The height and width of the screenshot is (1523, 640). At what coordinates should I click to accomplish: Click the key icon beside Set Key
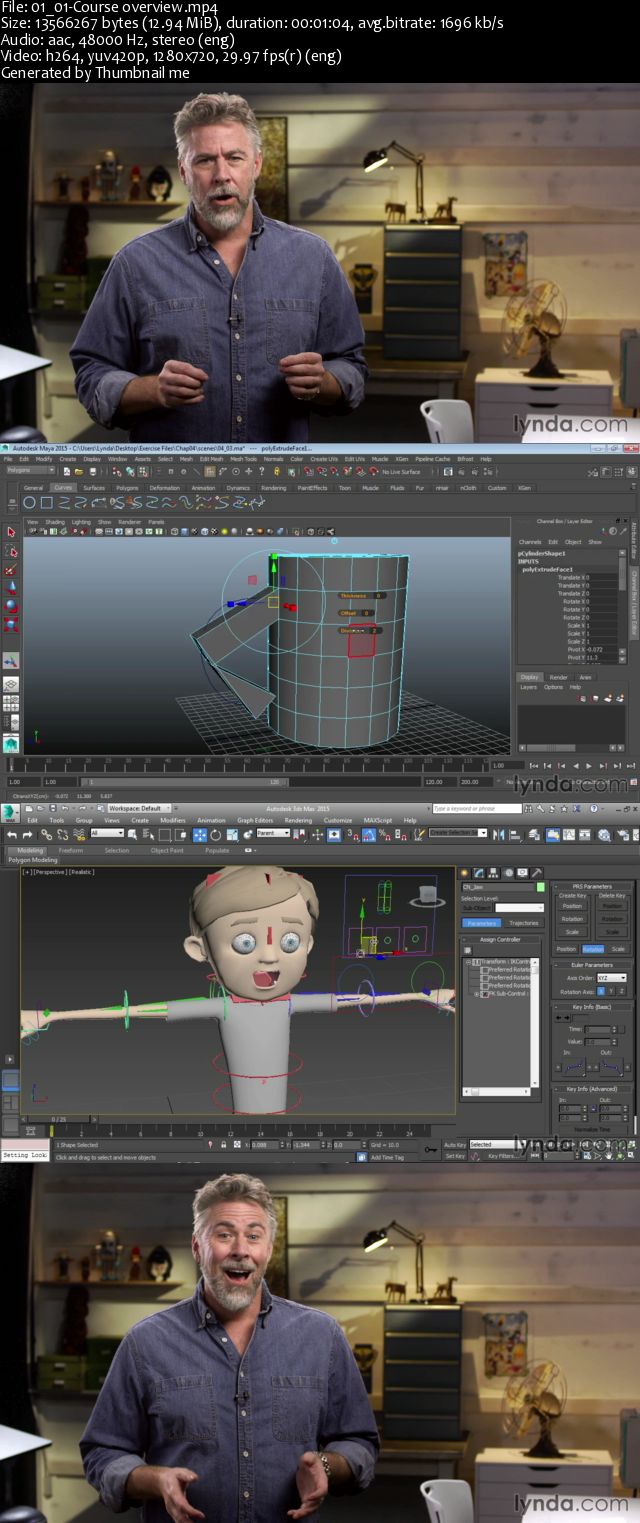pyautogui.click(x=431, y=1149)
